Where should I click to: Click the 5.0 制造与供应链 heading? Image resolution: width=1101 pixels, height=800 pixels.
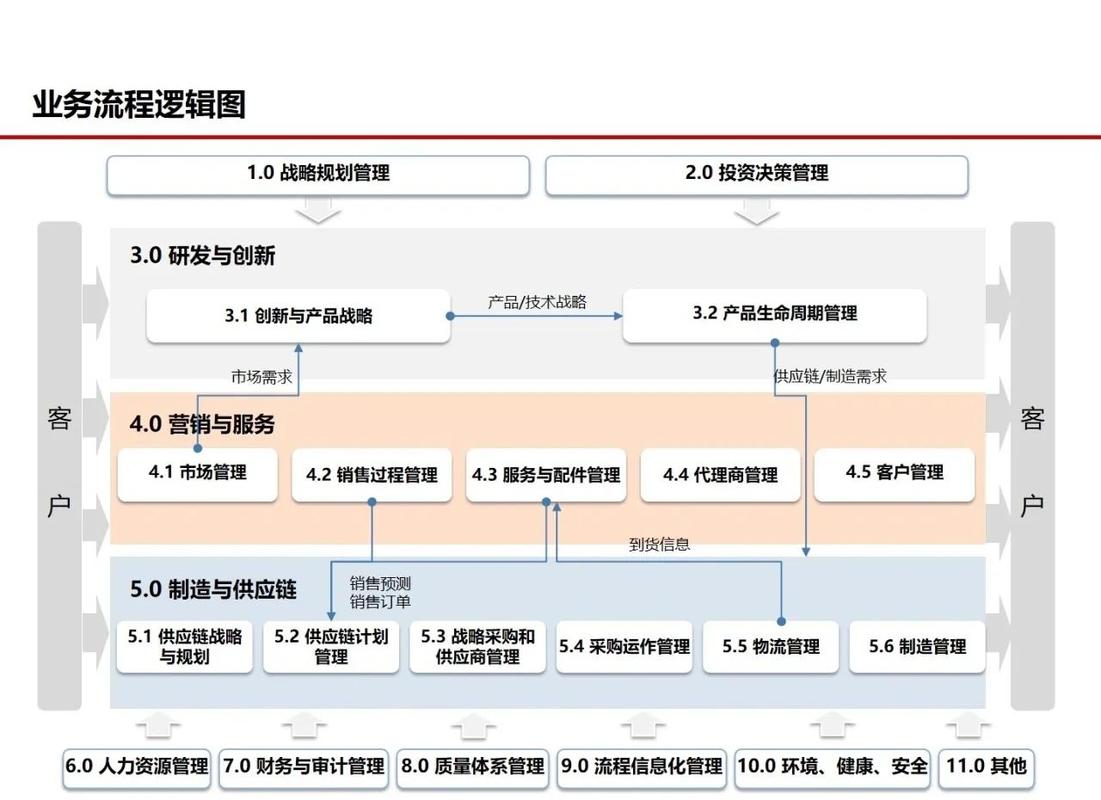[x=213, y=589]
